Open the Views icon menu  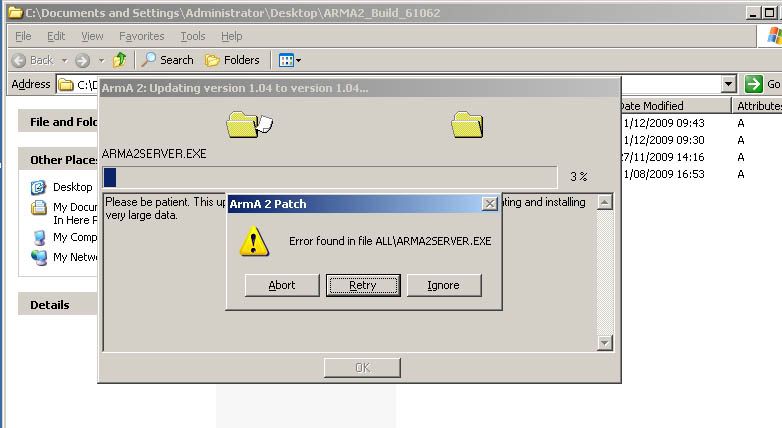290,60
